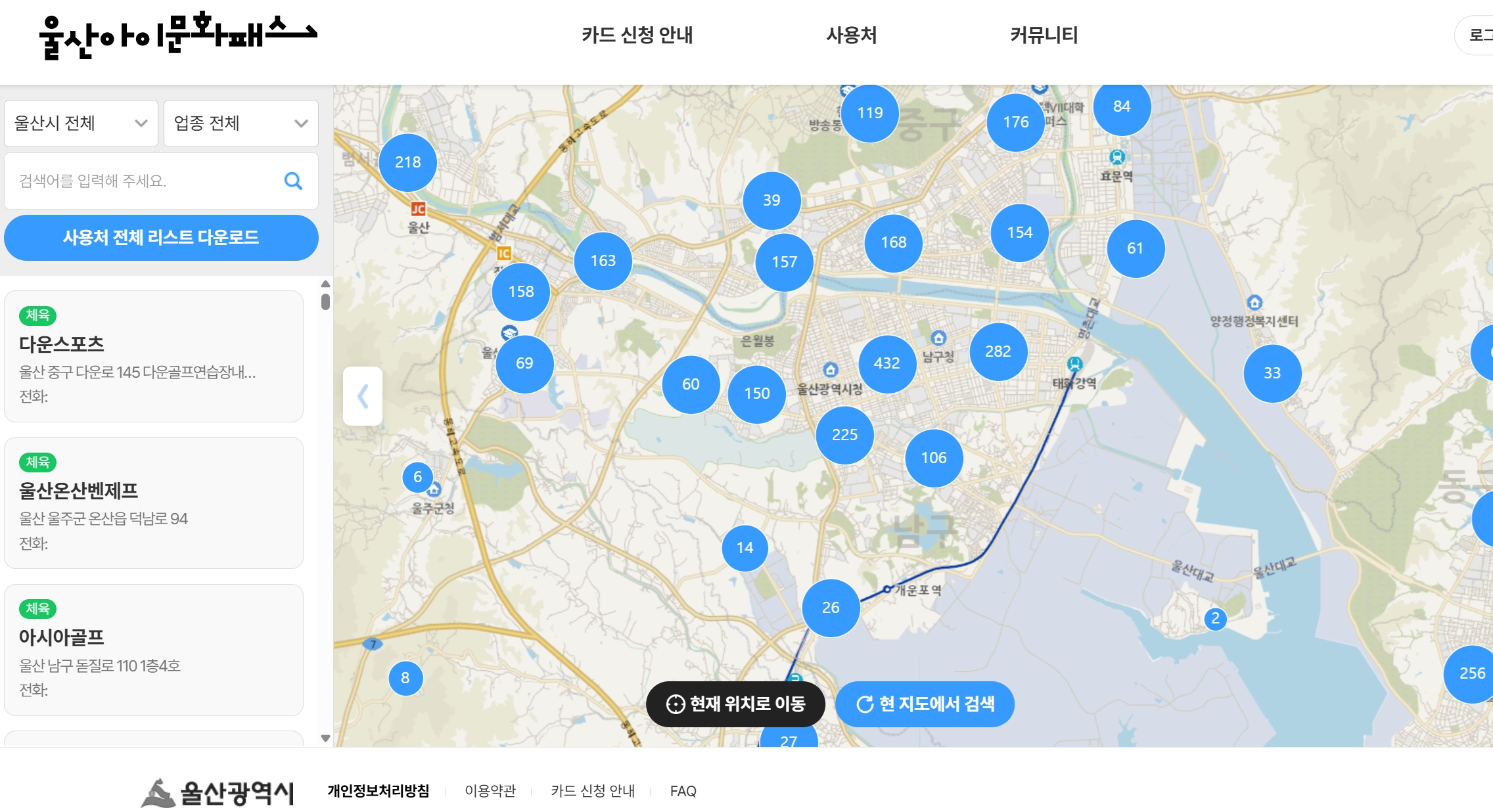Open the cluster marker showing 14
Image resolution: width=1493 pixels, height=812 pixels.
coord(745,548)
